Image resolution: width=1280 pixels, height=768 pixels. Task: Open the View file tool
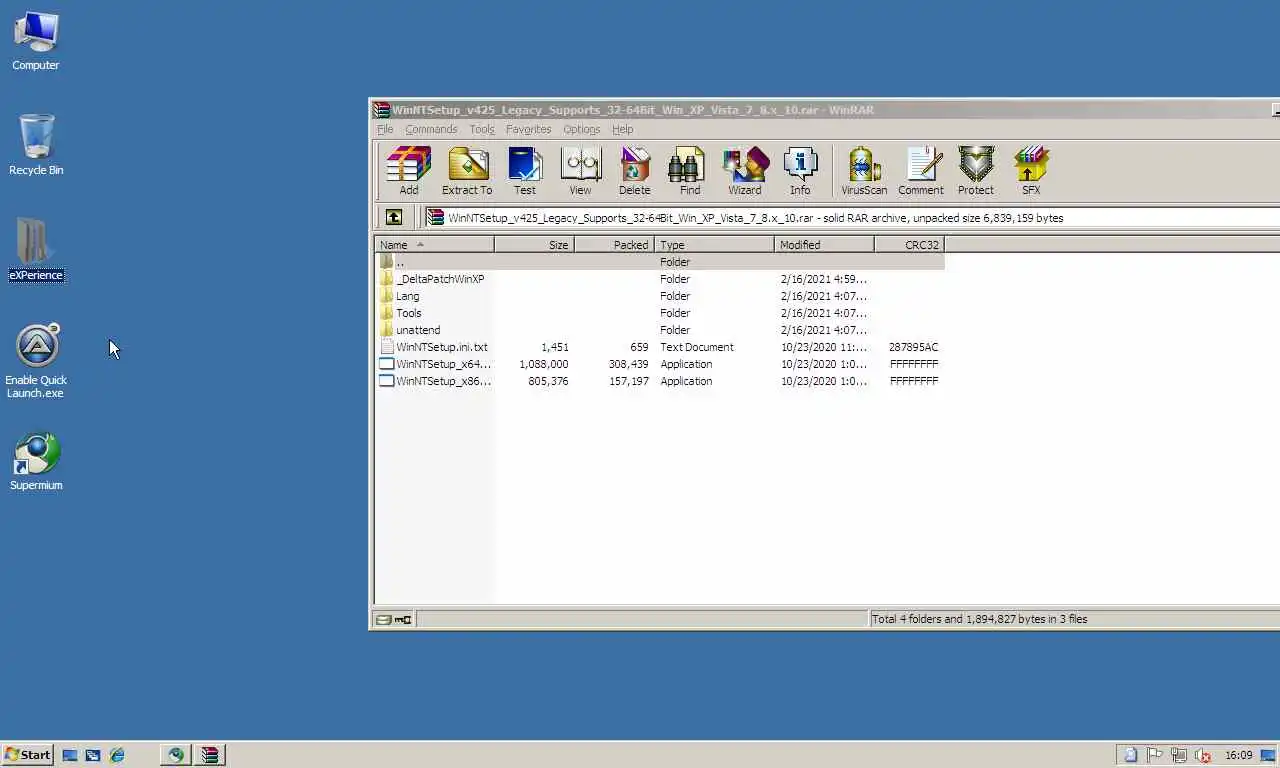tap(580, 171)
